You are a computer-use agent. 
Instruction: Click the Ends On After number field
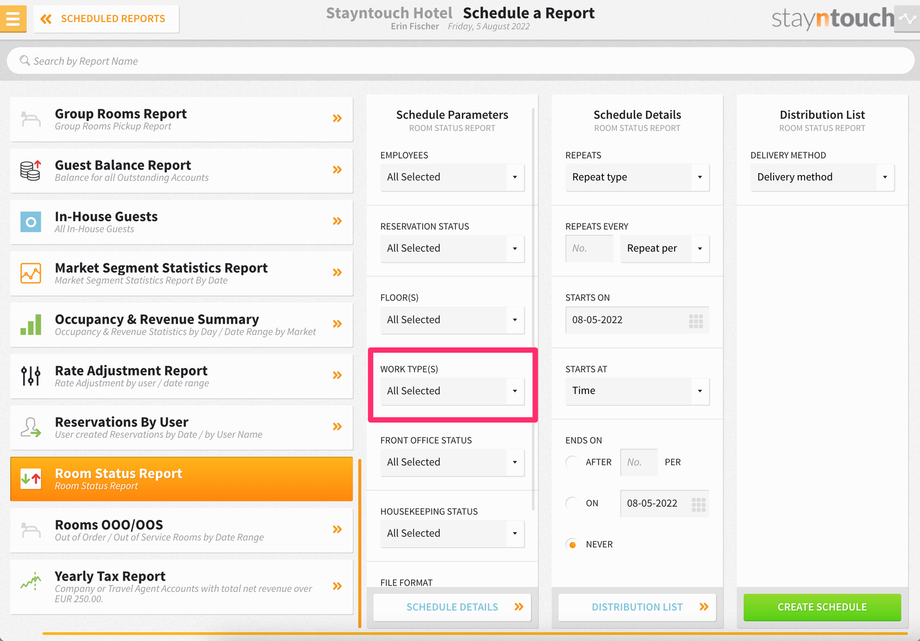click(639, 463)
